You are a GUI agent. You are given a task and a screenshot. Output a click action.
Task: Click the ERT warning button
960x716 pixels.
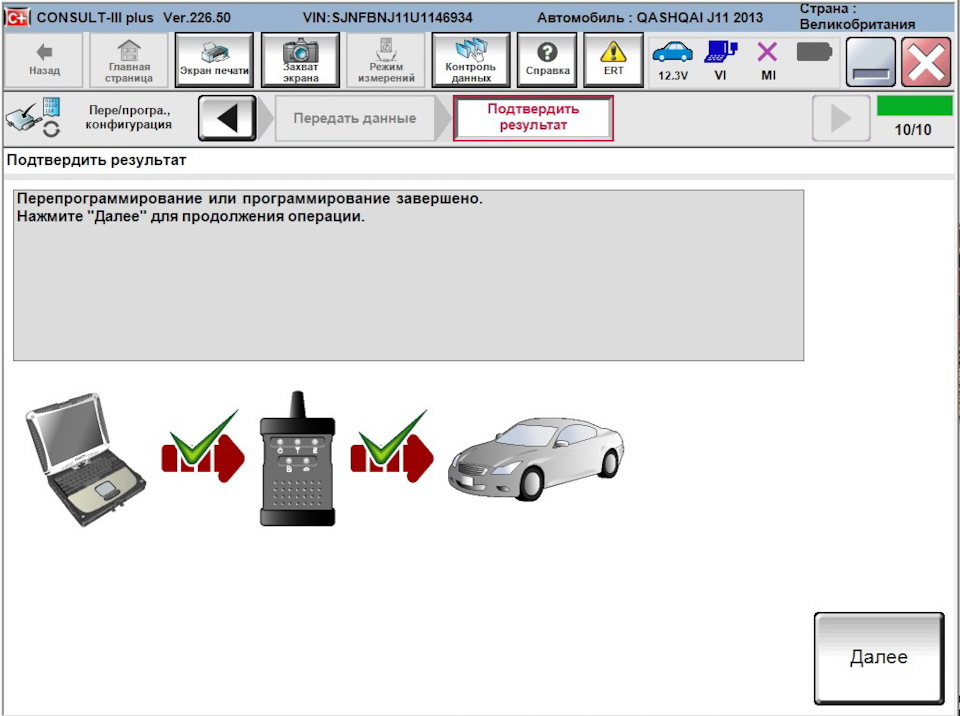tap(613, 61)
